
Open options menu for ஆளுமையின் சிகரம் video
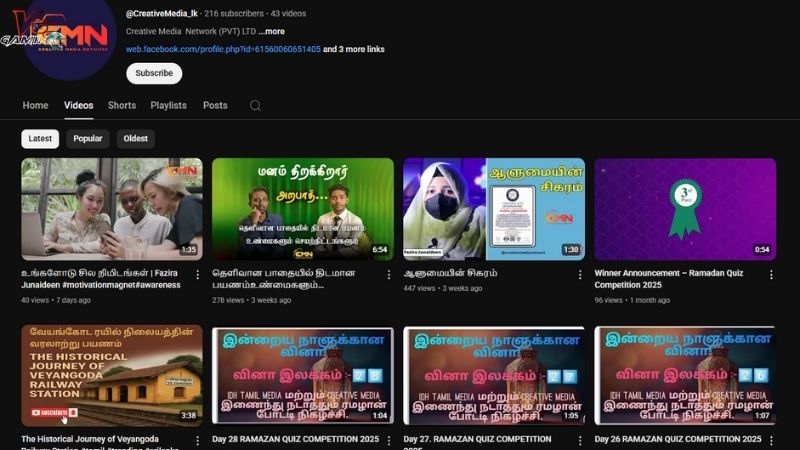(x=580, y=275)
